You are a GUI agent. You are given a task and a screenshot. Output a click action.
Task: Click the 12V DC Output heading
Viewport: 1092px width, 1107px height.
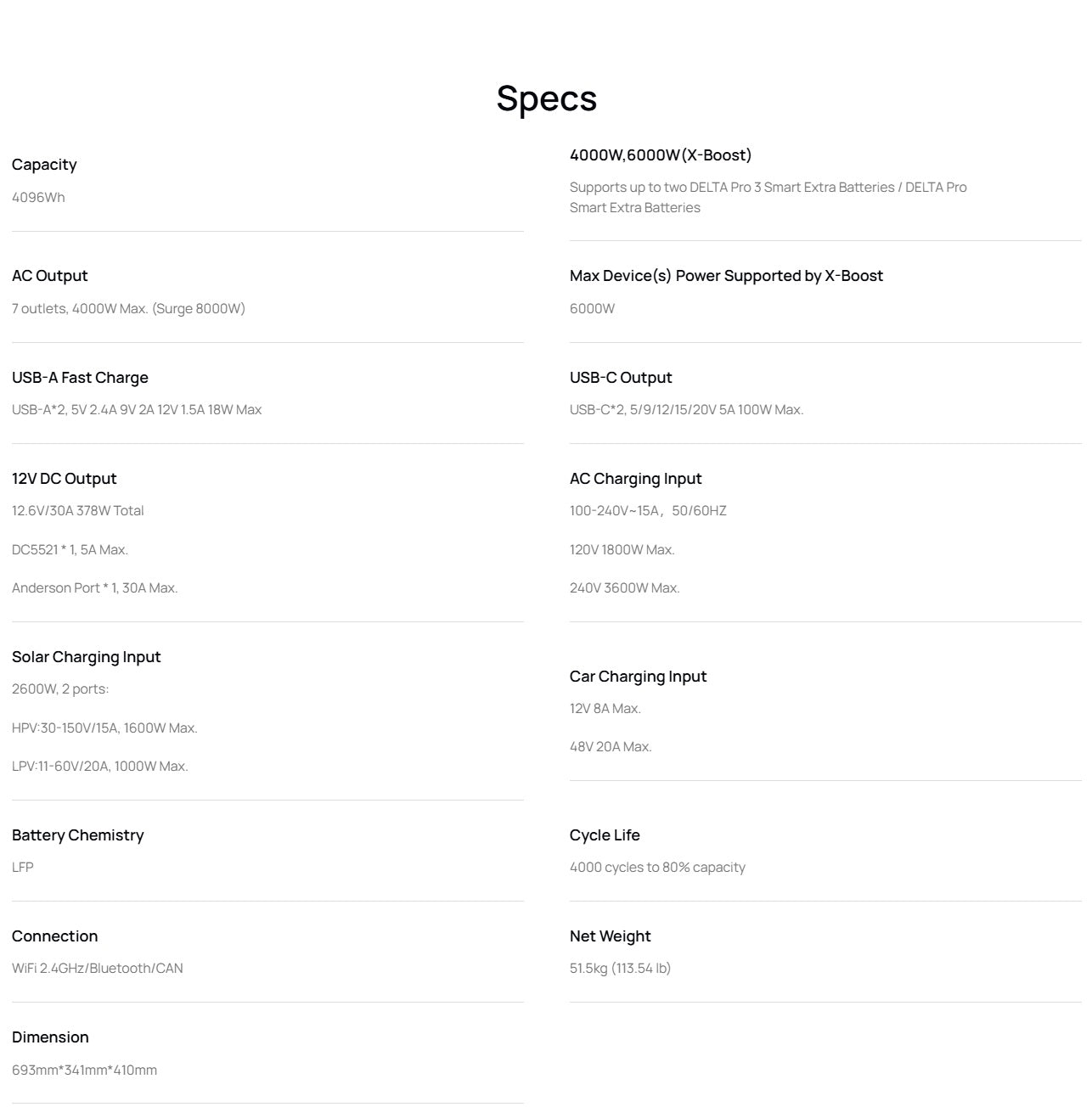pyautogui.click(x=65, y=479)
